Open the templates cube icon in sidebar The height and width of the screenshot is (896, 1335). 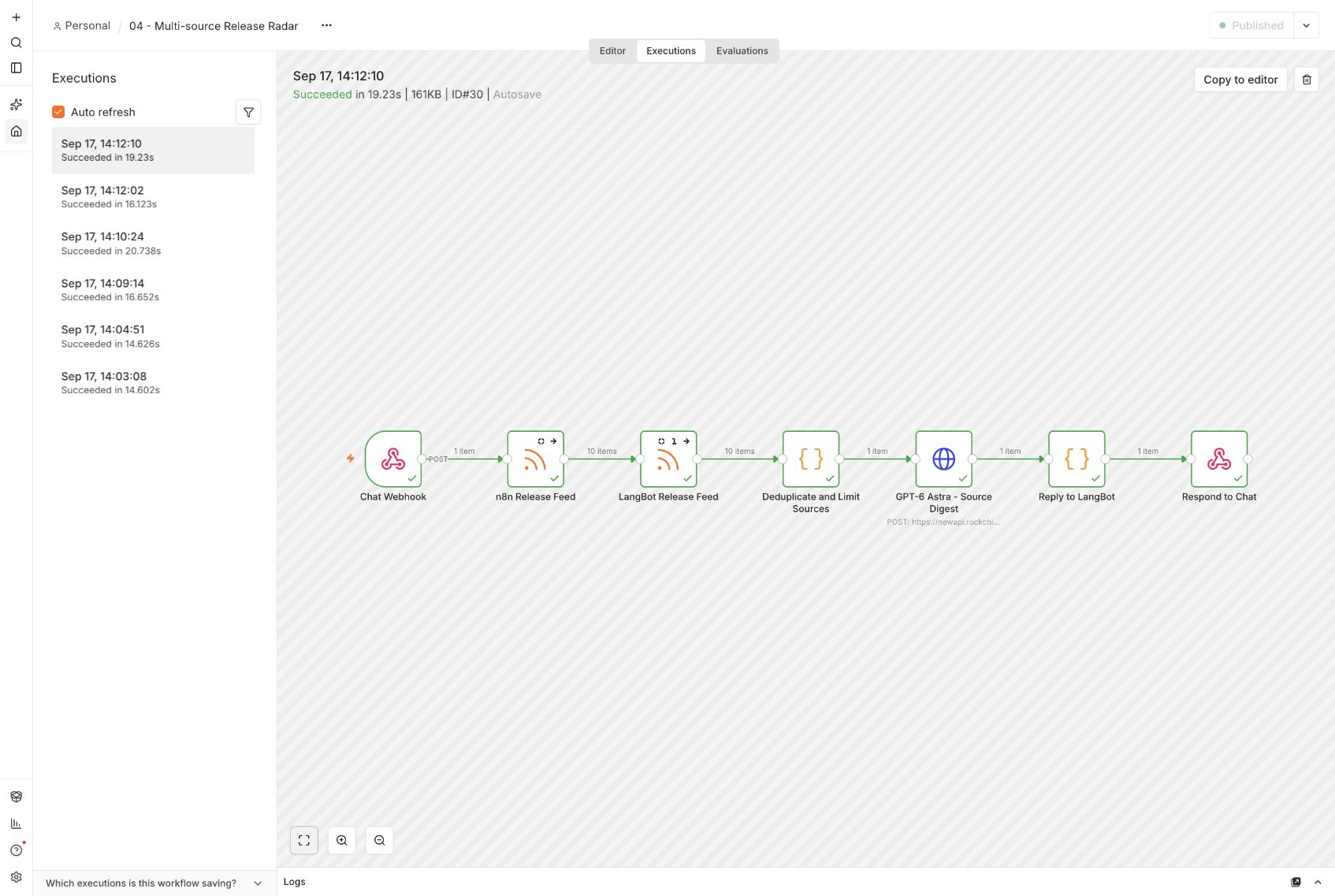pyautogui.click(x=16, y=797)
